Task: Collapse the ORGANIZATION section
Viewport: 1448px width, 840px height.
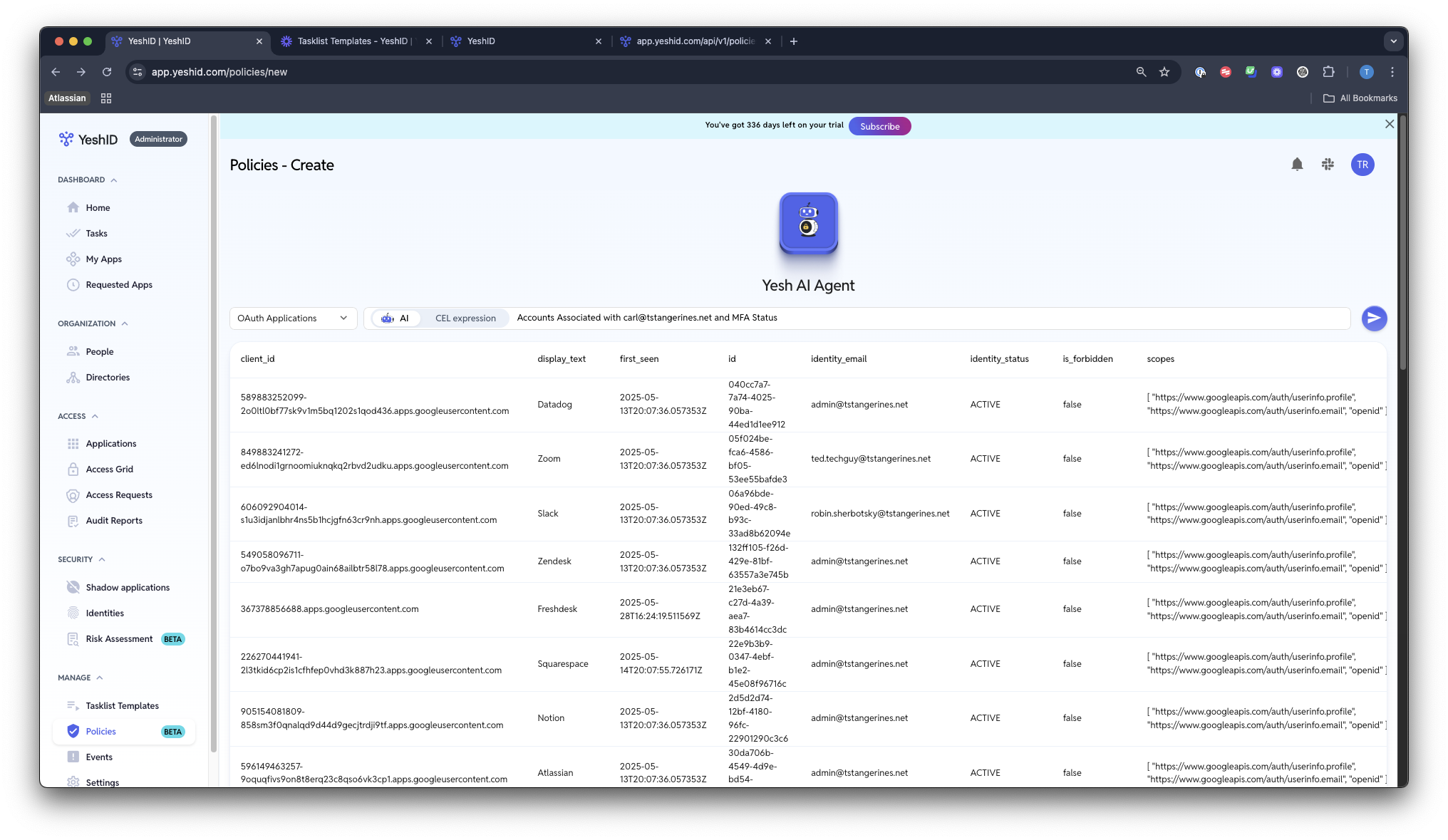Action: coord(93,324)
